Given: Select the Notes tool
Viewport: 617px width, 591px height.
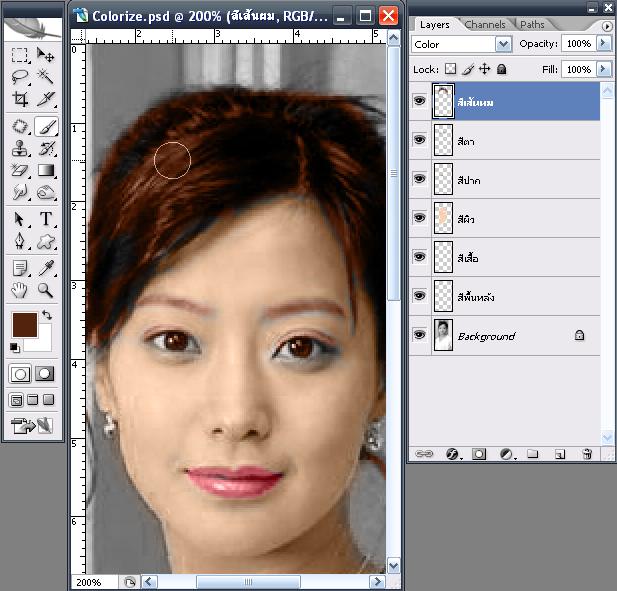Looking at the screenshot, I should tap(20, 268).
